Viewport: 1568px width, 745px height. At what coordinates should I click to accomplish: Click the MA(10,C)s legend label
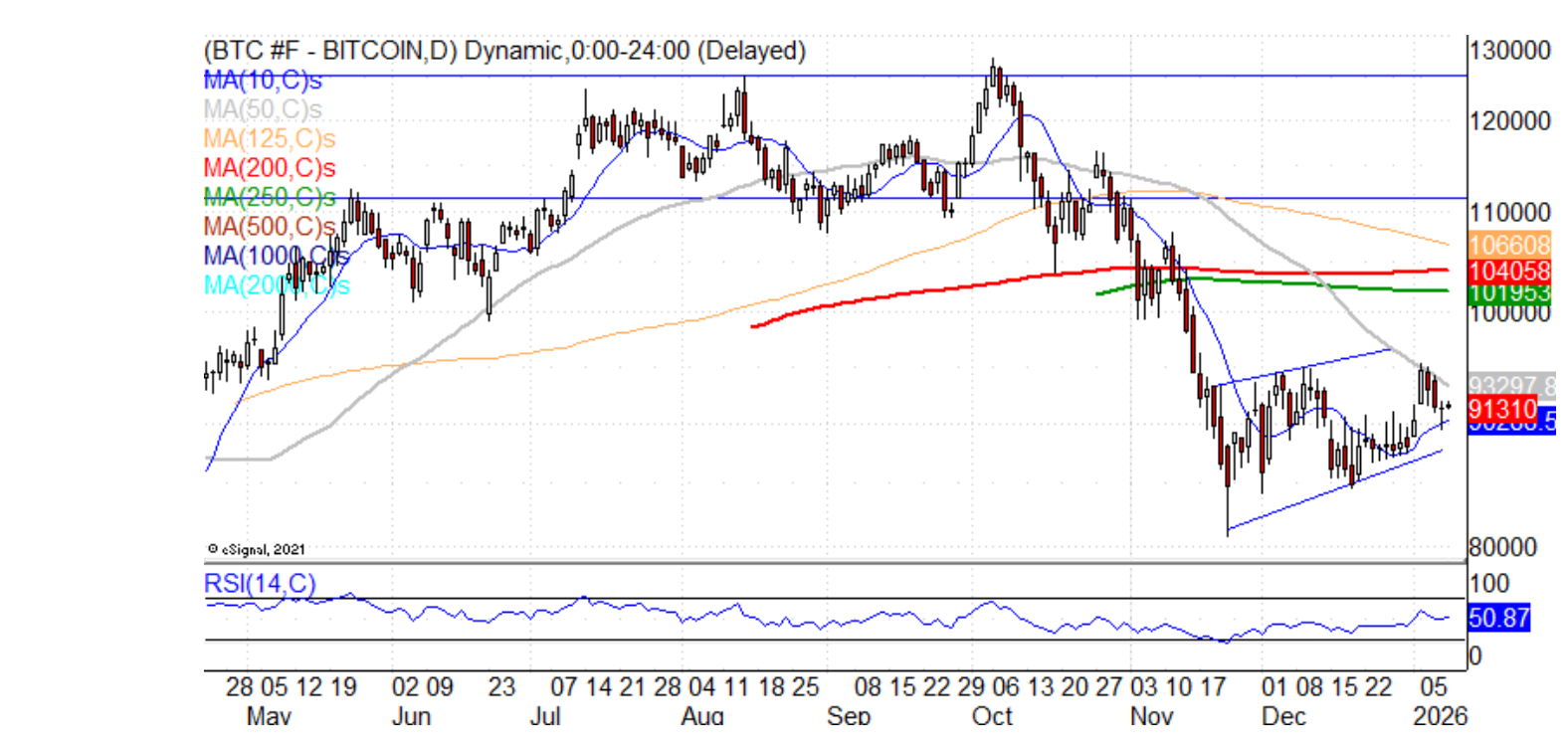point(263,81)
